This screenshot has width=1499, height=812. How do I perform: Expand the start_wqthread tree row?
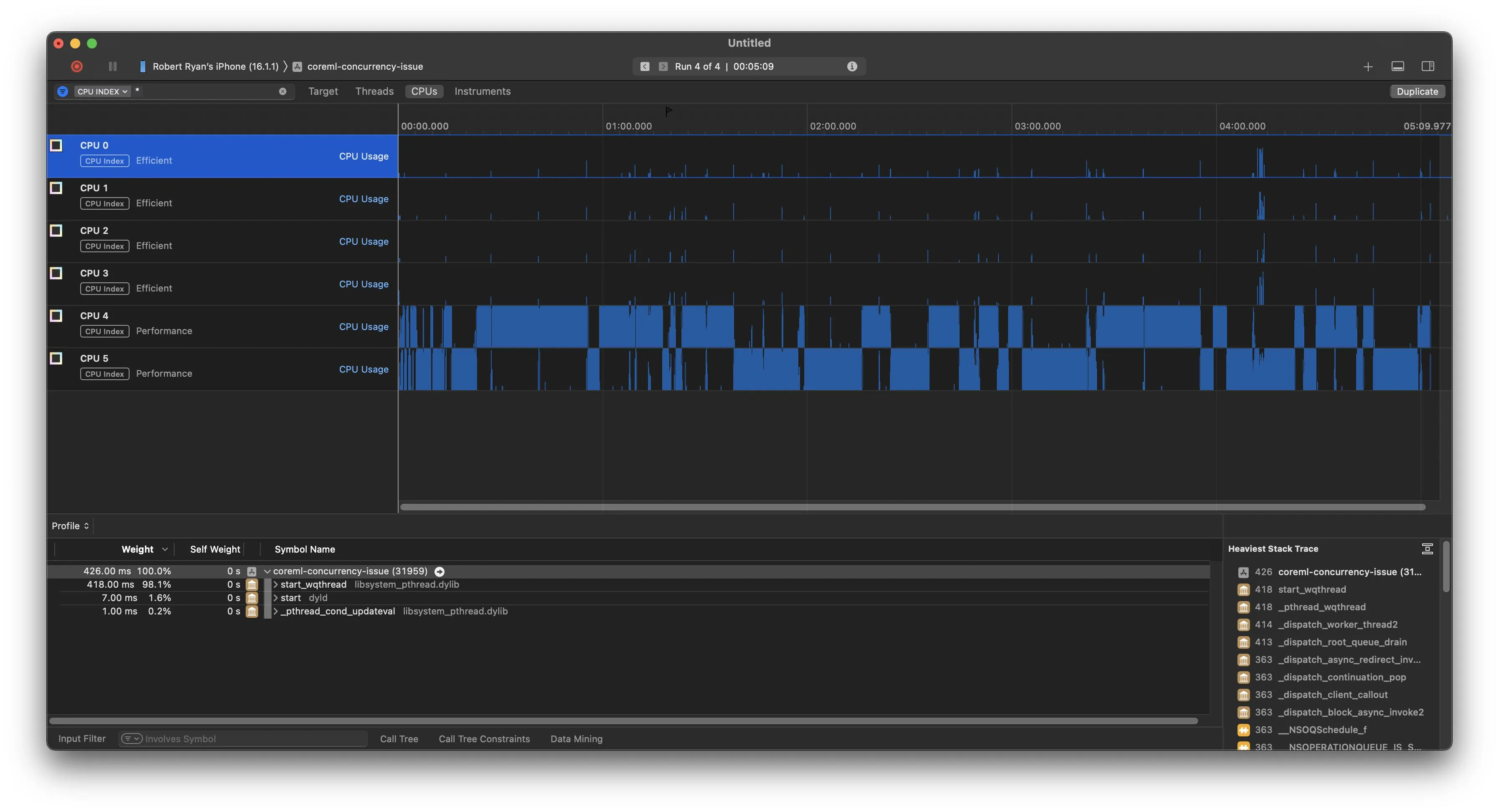click(x=276, y=585)
